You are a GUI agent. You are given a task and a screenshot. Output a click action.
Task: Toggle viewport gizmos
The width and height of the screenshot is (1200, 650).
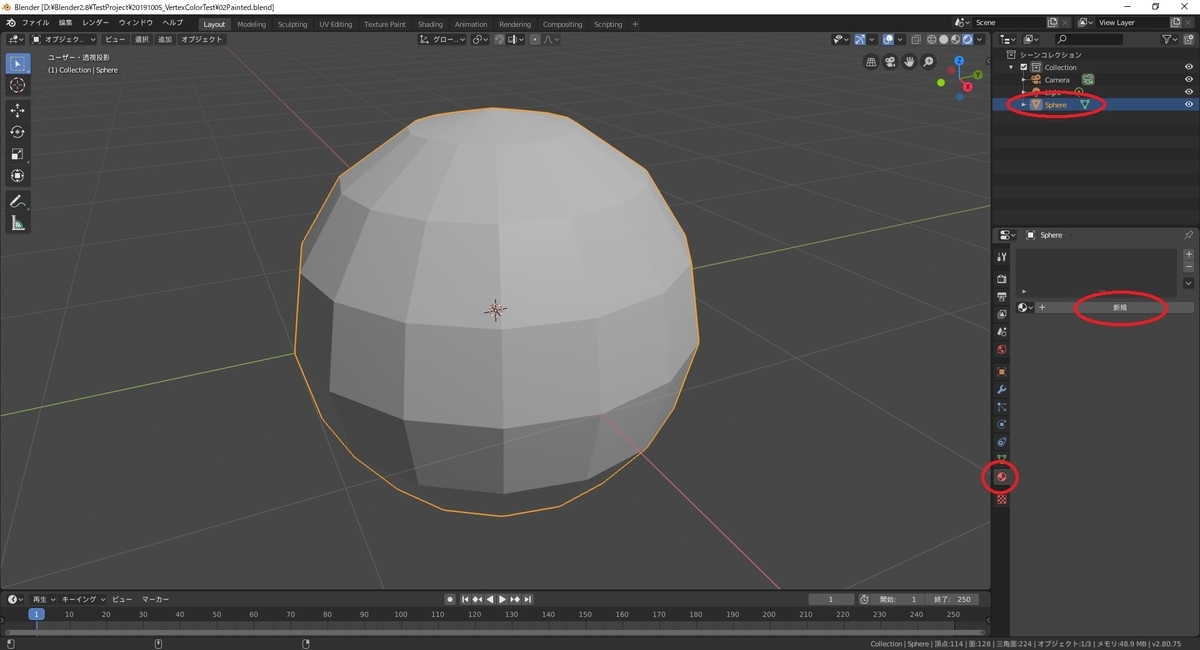(x=859, y=39)
